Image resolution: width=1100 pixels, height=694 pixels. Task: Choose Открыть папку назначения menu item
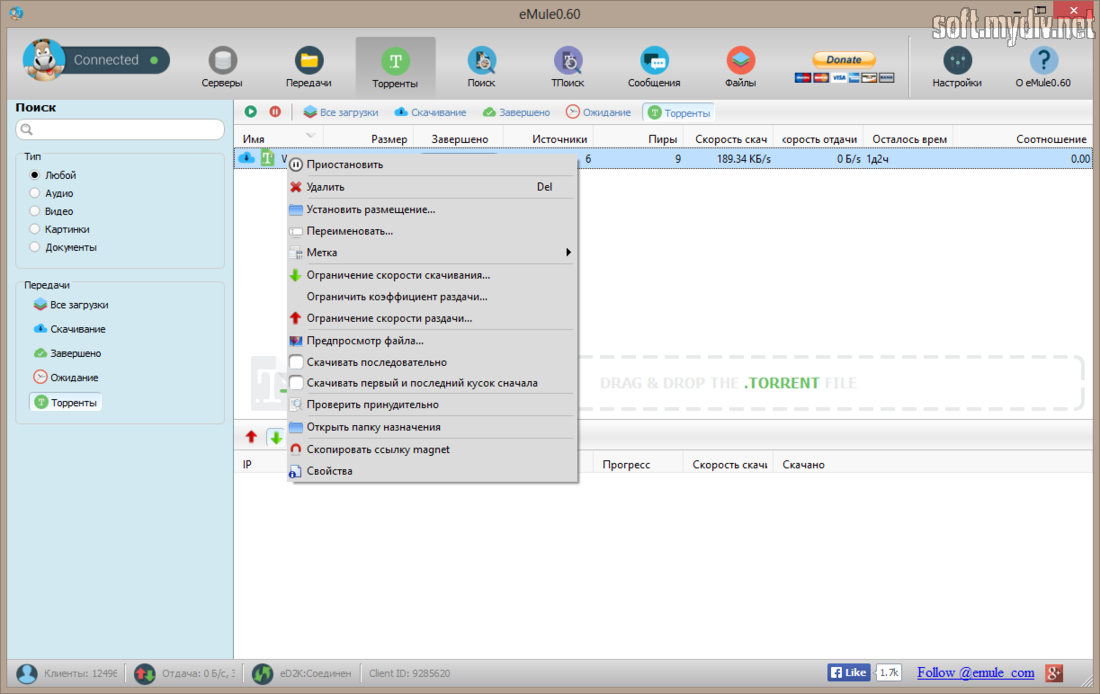[432, 427]
